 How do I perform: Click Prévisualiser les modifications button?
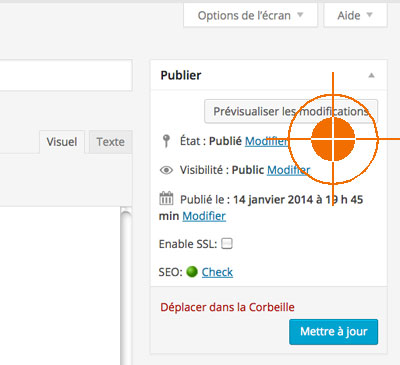(x=291, y=111)
